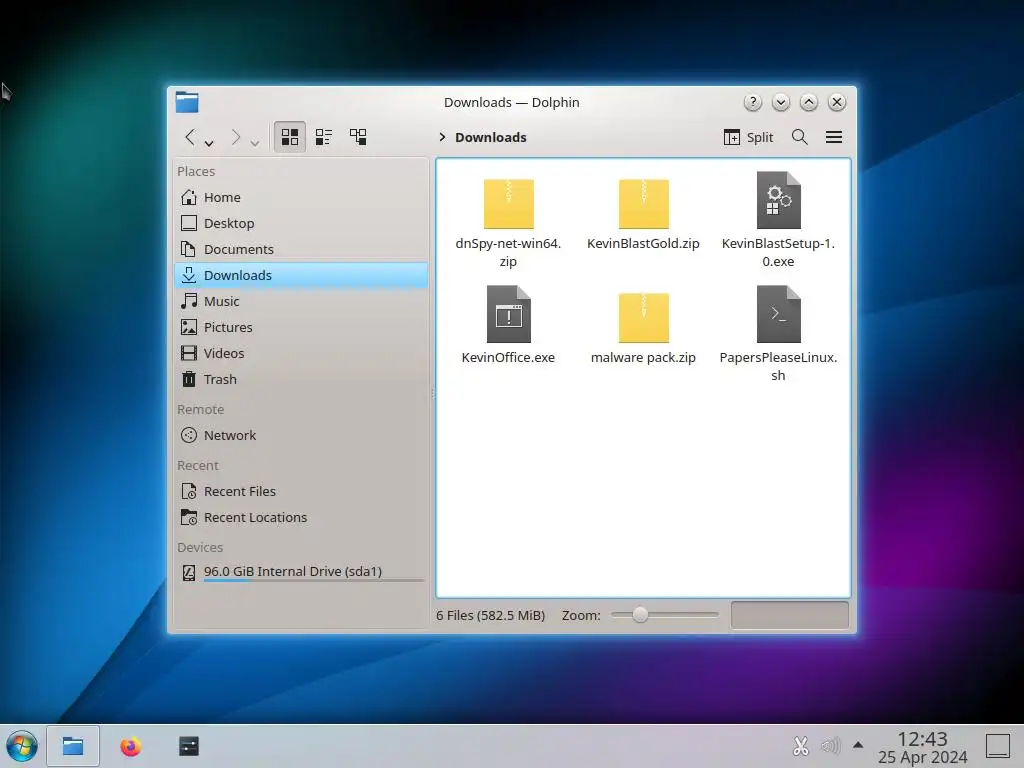The width and height of the screenshot is (1024, 768).
Task: Click the Remote section header
Action: (x=200, y=410)
